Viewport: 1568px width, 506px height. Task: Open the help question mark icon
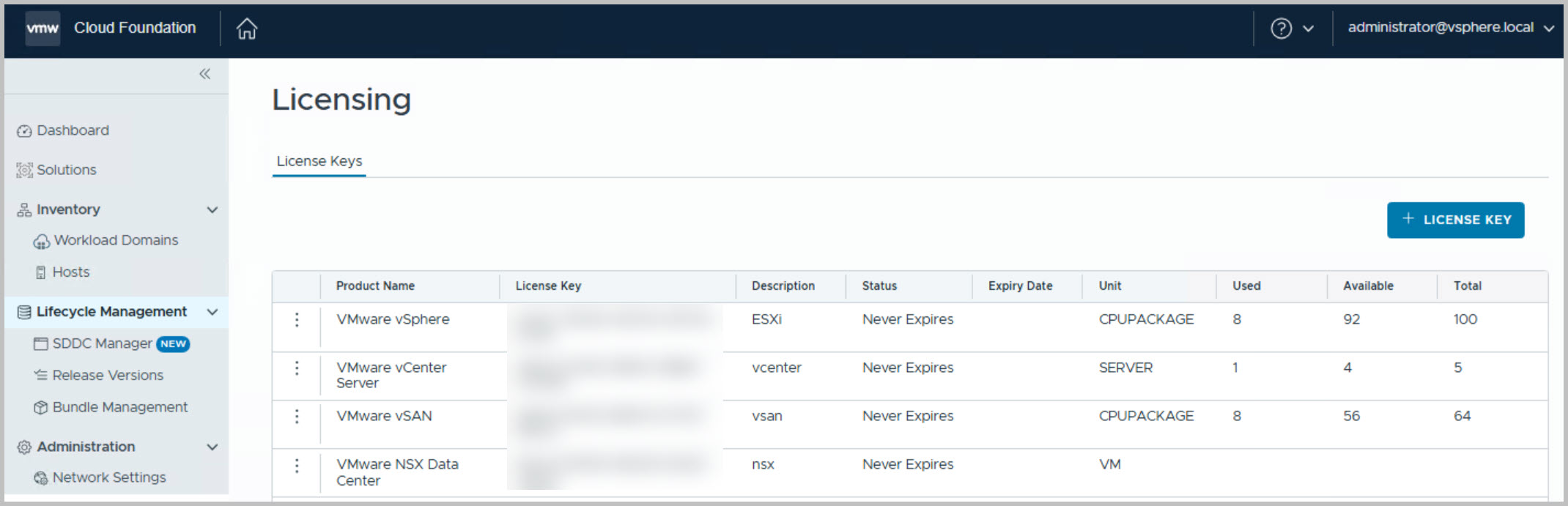[1281, 29]
